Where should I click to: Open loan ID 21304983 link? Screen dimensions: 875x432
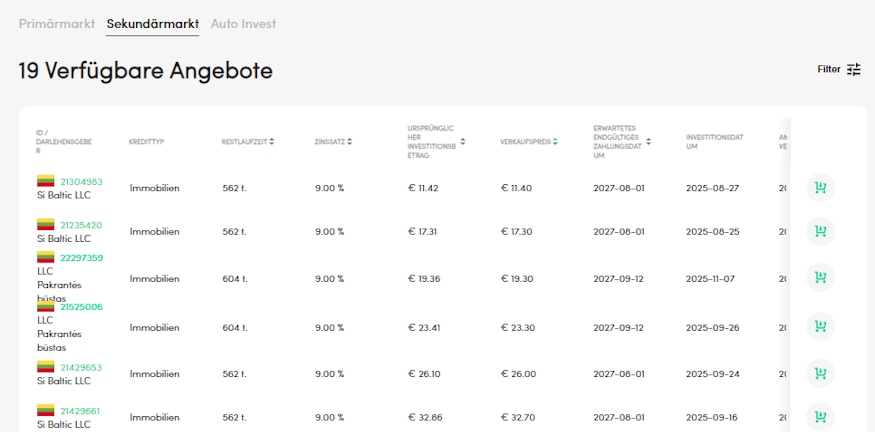[81, 182]
